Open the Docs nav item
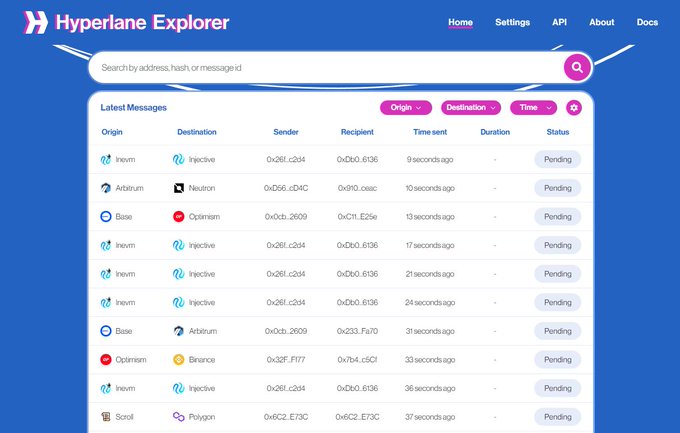 (647, 22)
